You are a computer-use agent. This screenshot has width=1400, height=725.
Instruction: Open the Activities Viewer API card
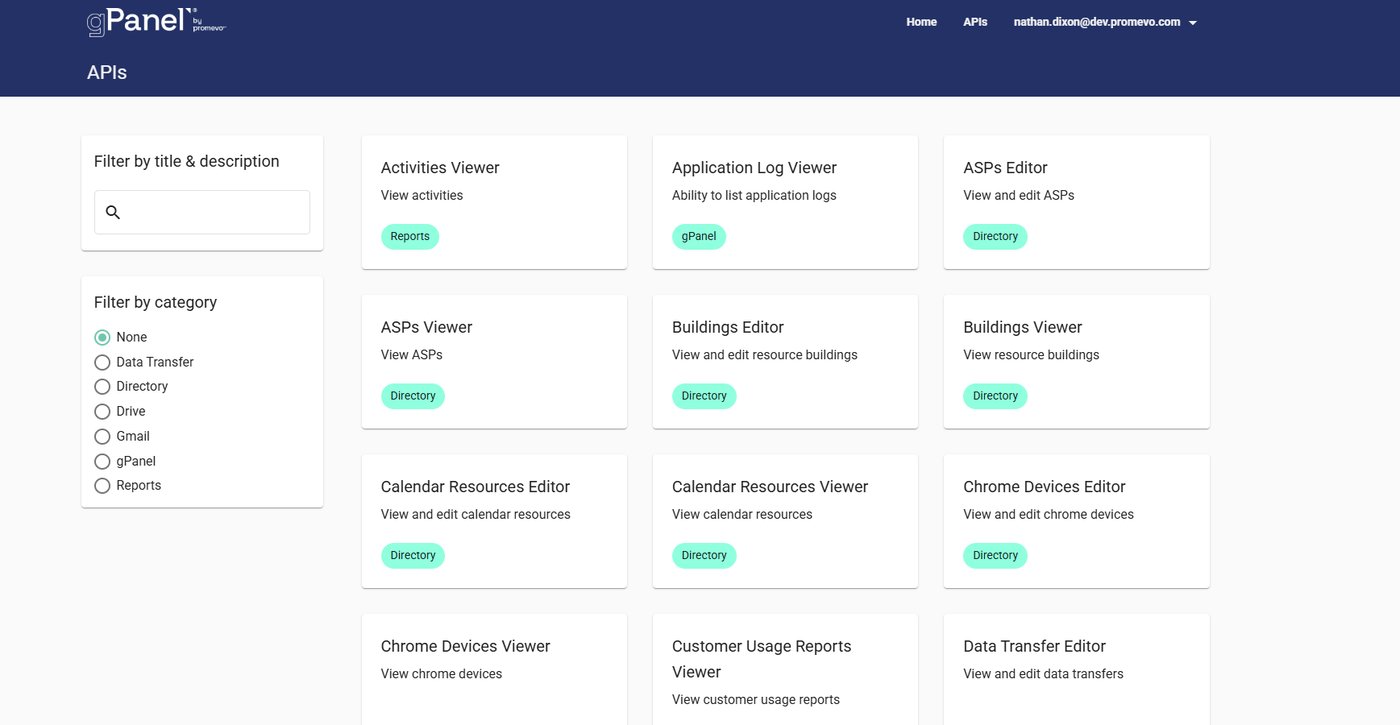click(x=494, y=202)
